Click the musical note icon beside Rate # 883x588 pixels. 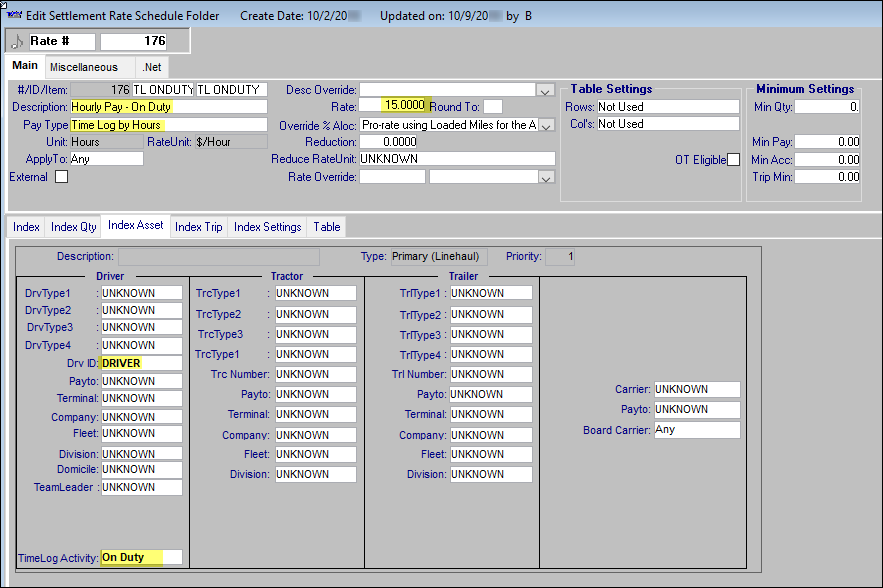click(x=14, y=41)
